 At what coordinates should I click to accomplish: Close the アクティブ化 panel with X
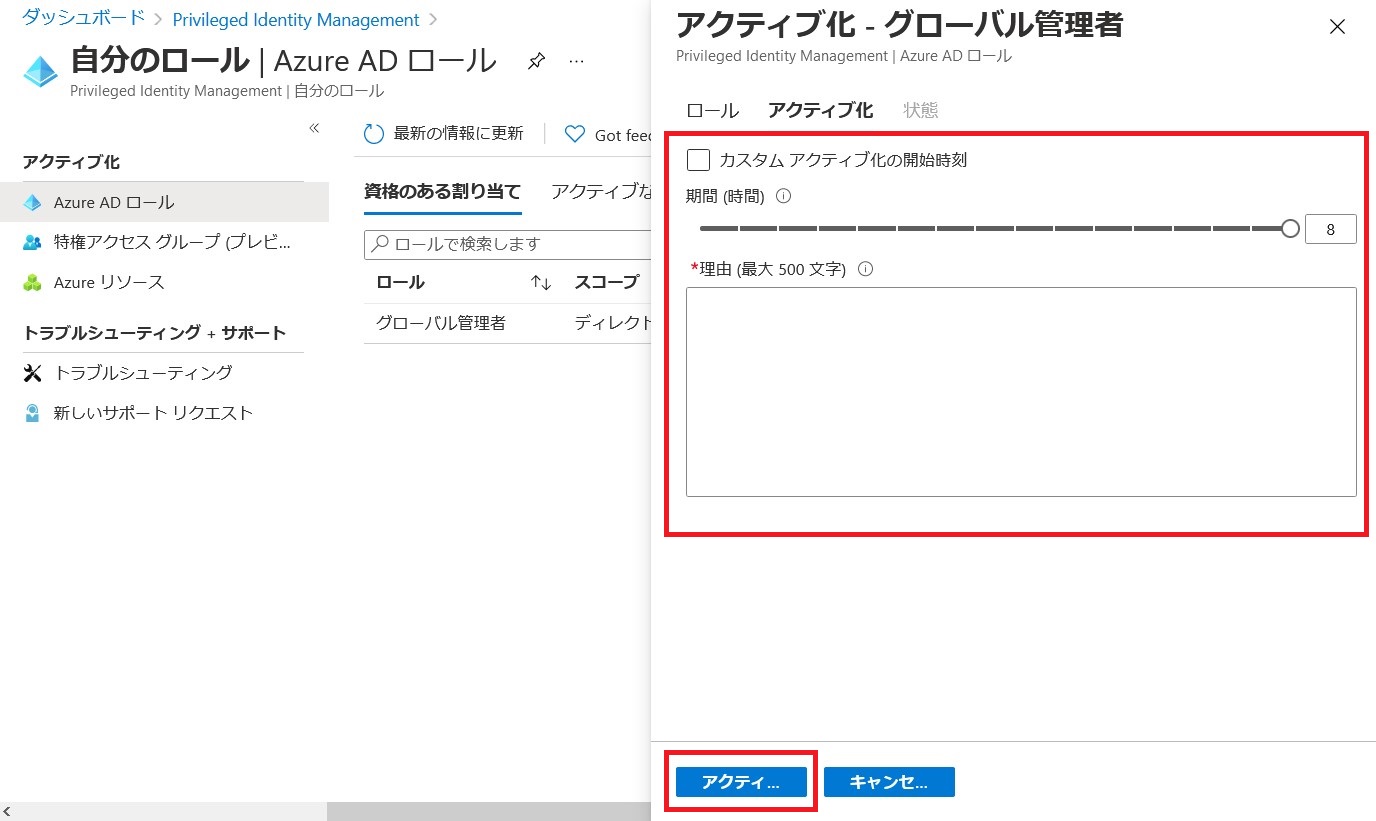pyautogui.click(x=1337, y=27)
